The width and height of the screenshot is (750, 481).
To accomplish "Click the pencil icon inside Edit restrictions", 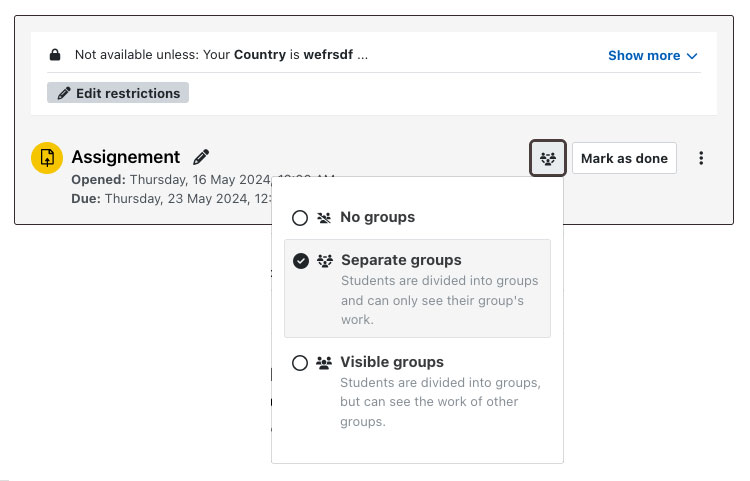I will pyautogui.click(x=64, y=93).
